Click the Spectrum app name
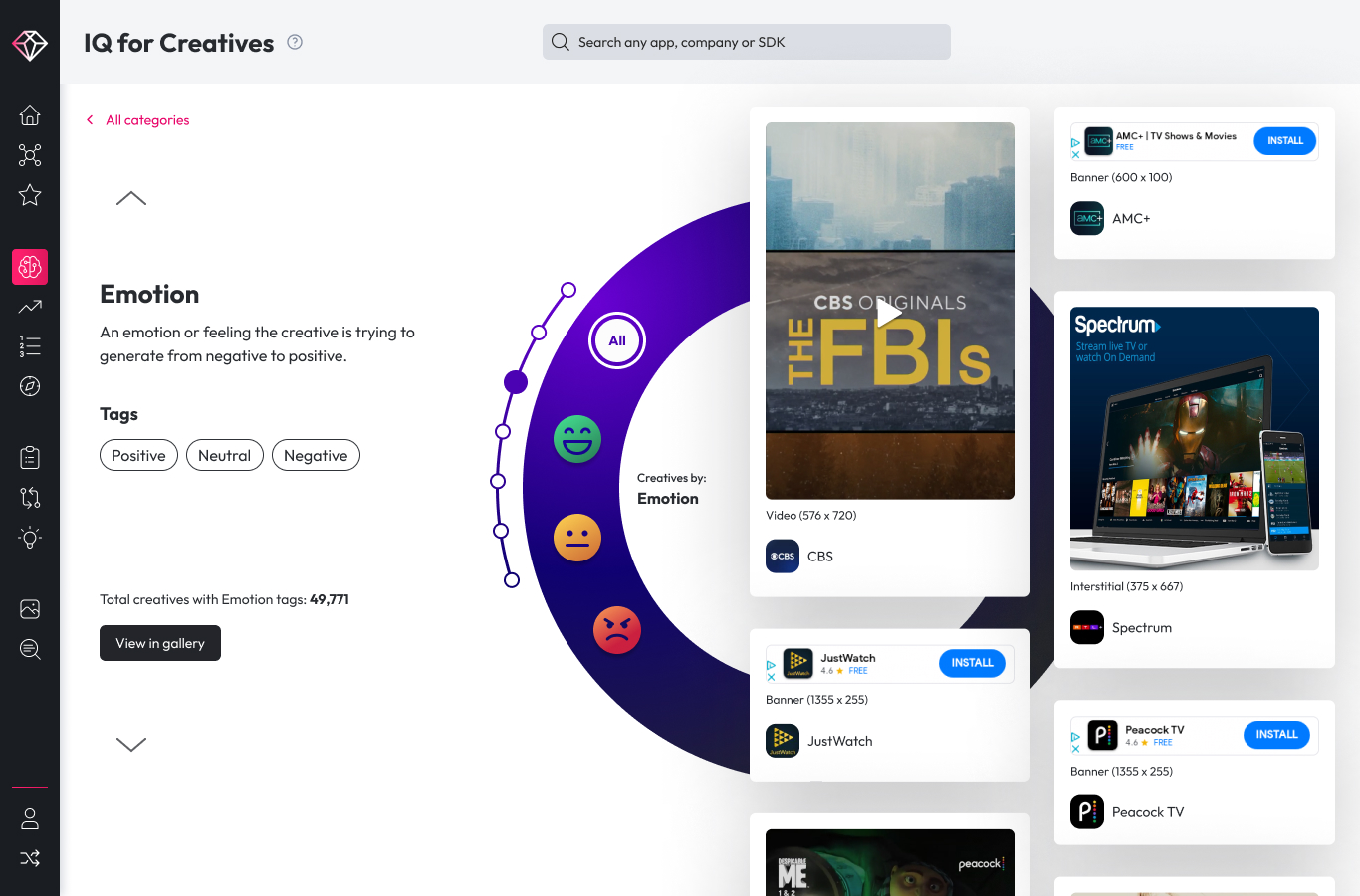The width and height of the screenshot is (1360, 896). [1142, 628]
